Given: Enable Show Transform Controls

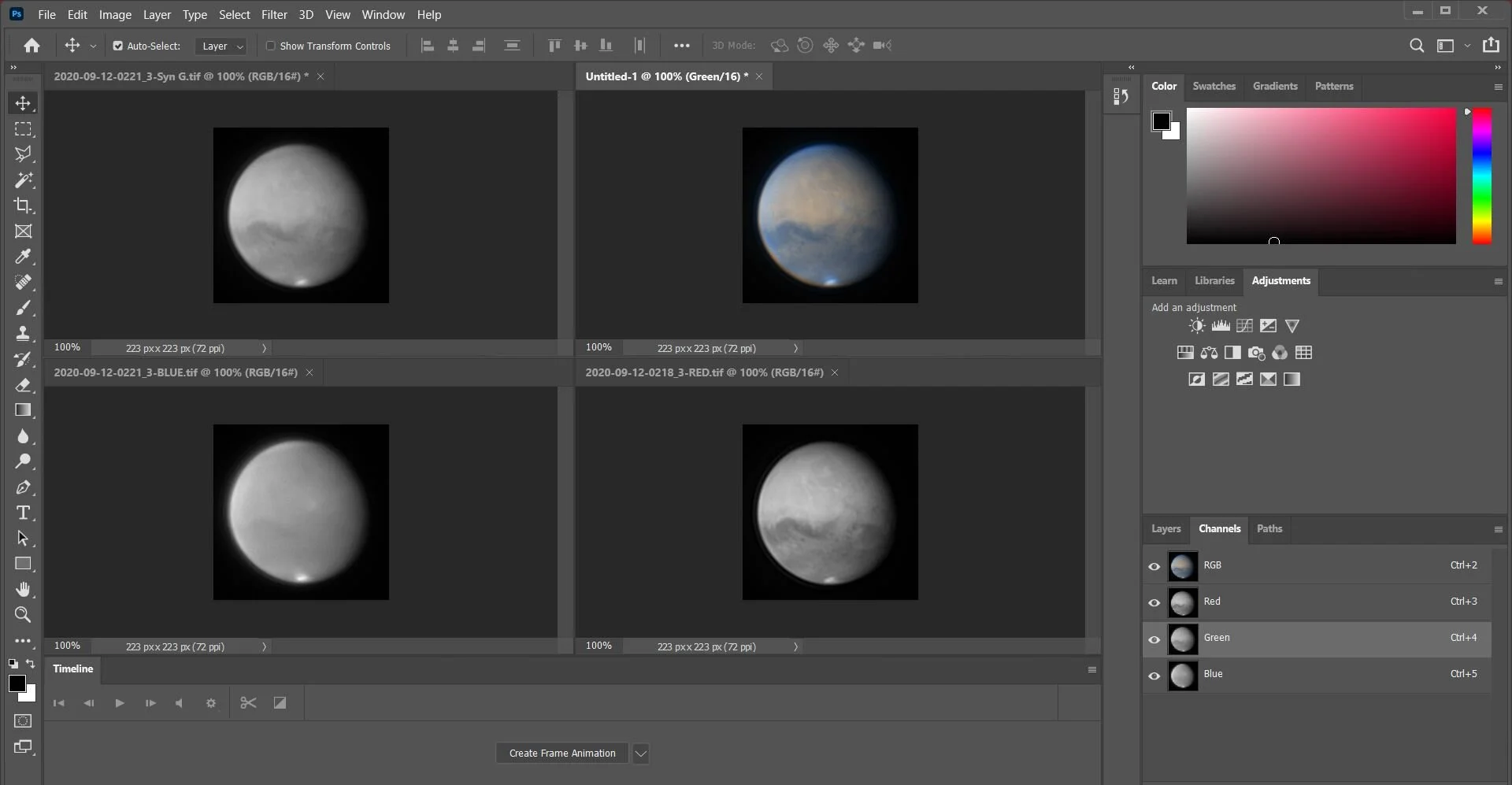Looking at the screenshot, I should click(x=271, y=46).
